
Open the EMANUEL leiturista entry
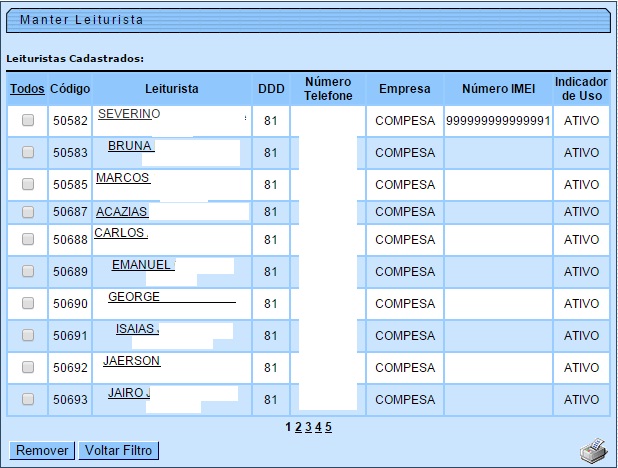click(142, 264)
